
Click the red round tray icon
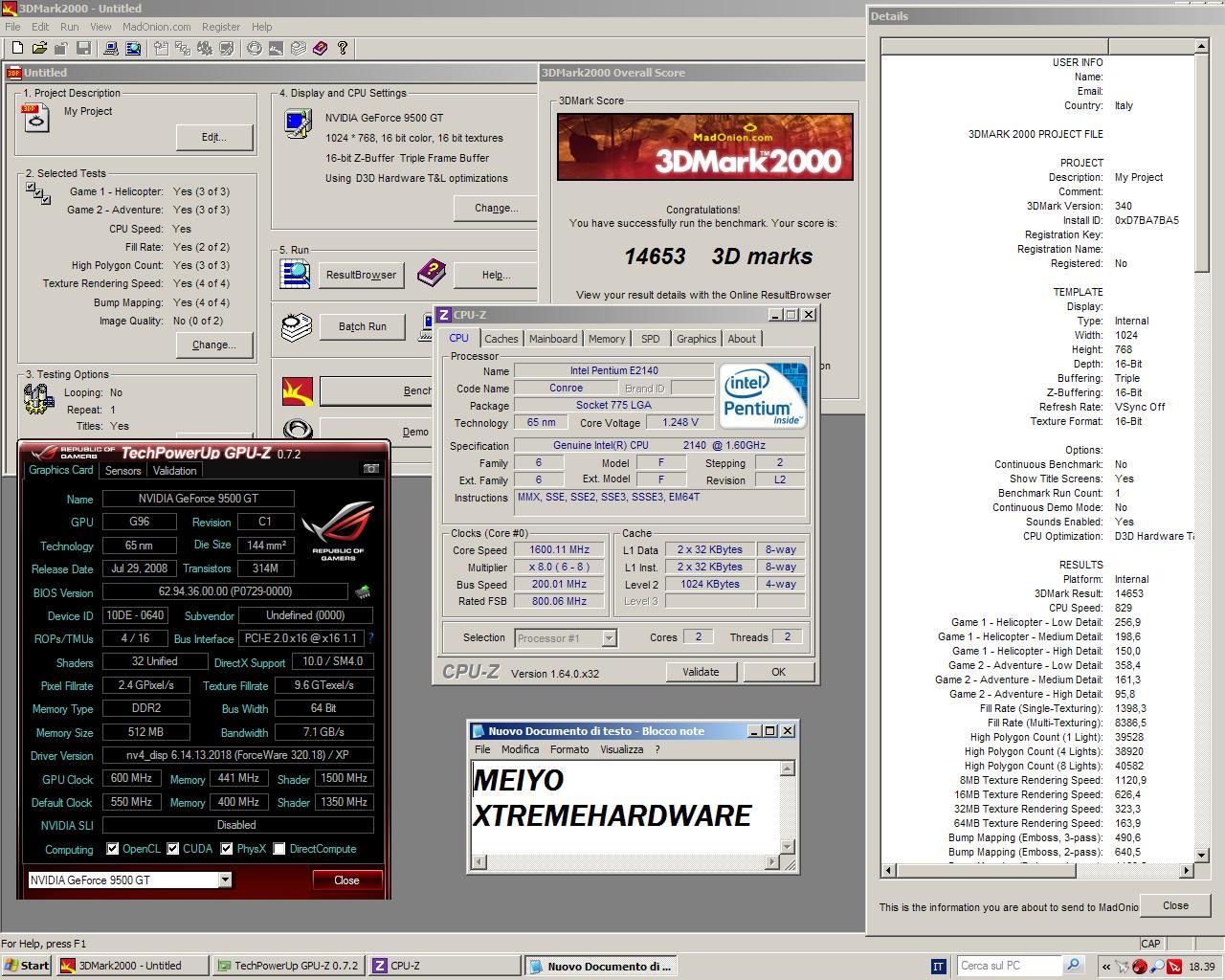coord(1139,967)
